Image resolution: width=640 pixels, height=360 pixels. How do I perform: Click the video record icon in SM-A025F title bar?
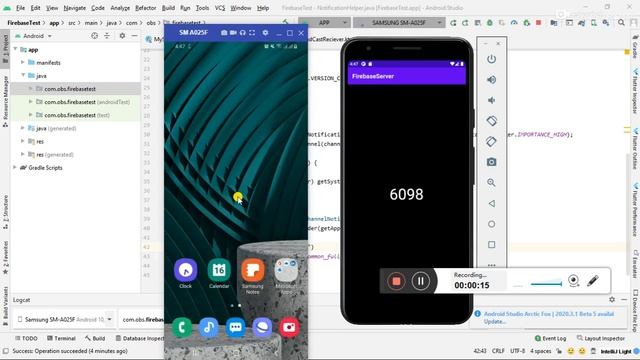click(x=233, y=33)
